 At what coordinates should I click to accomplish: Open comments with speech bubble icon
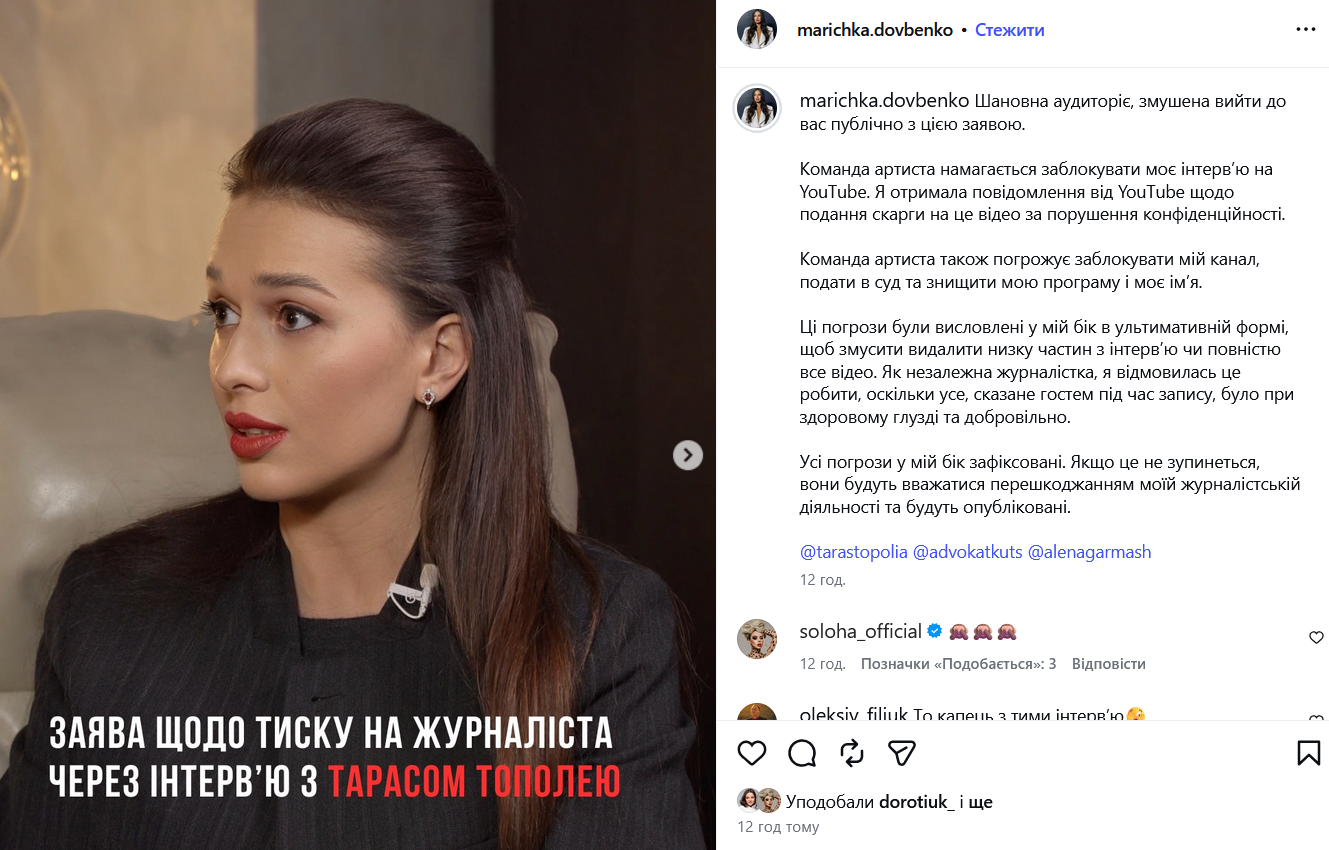[802, 753]
